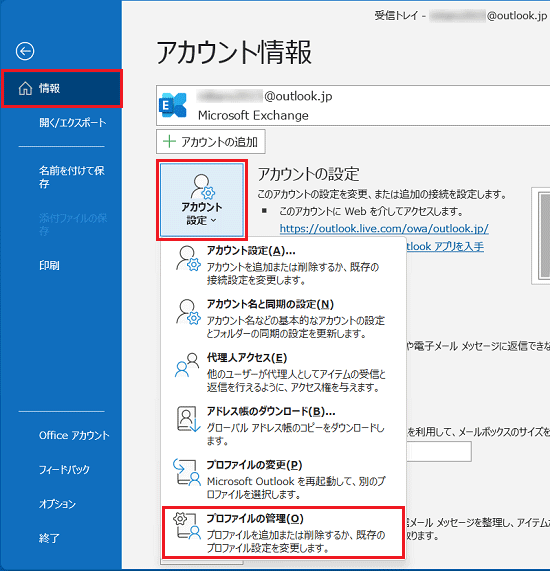This screenshot has height=571, width=550.
Task: Click text このアカウントに Web を介してアクセスします。
Action: pos(371,211)
